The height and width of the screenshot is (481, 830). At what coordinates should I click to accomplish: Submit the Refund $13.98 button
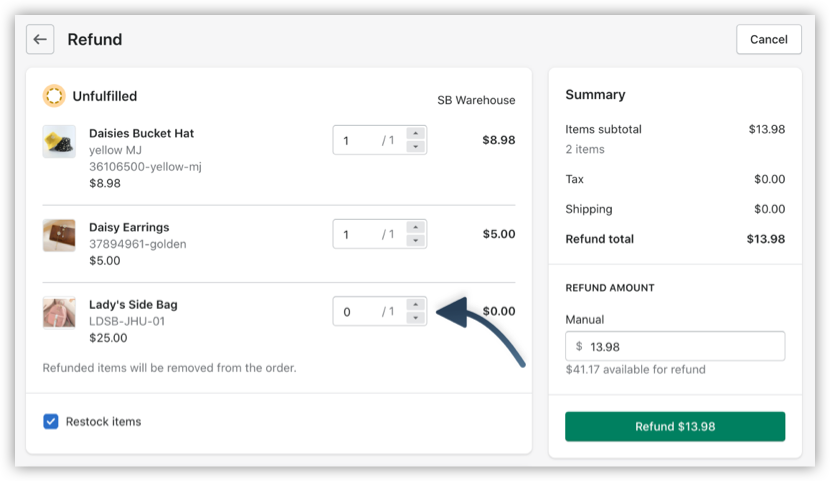point(675,426)
